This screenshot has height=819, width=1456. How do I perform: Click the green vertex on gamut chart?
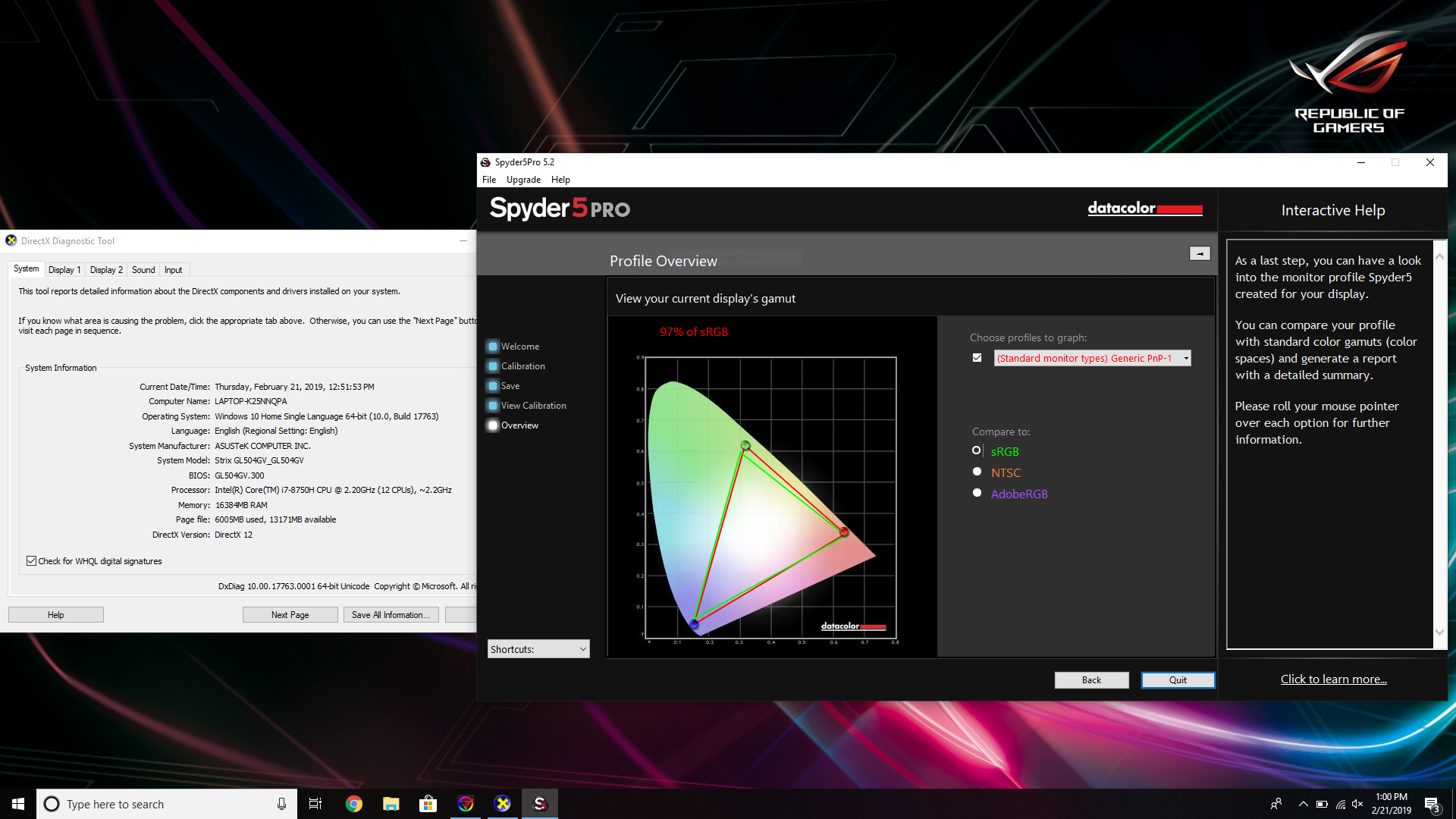tap(745, 446)
